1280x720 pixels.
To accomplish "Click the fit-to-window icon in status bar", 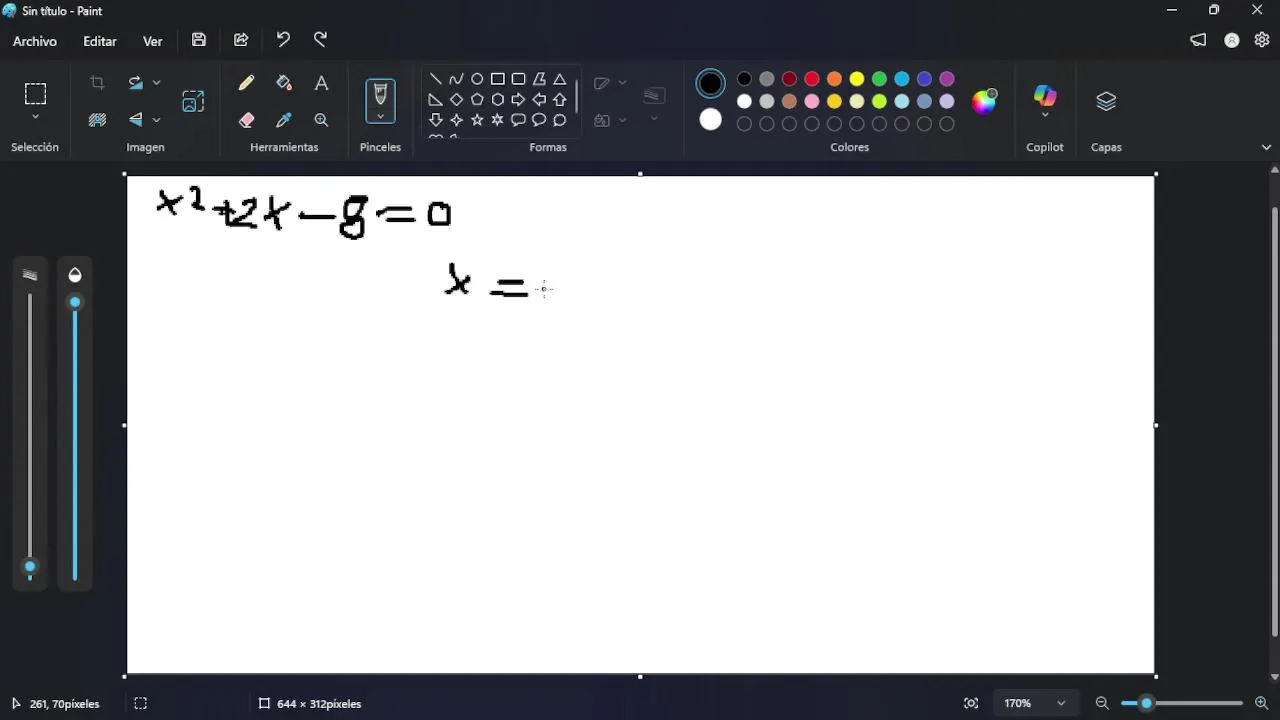I will tap(971, 704).
